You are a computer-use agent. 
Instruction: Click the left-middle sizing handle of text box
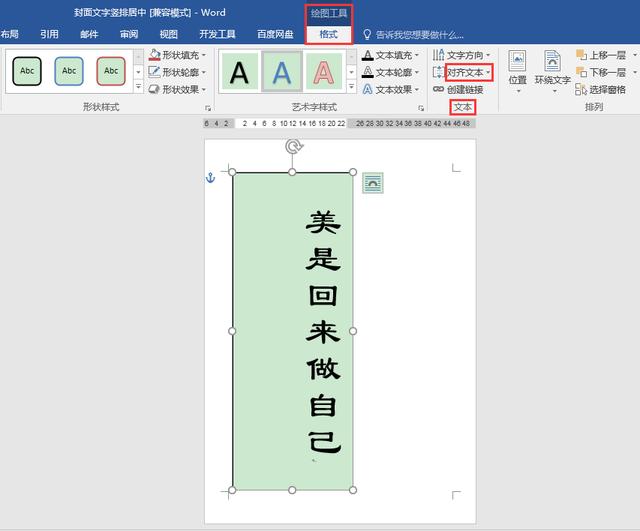[232, 331]
